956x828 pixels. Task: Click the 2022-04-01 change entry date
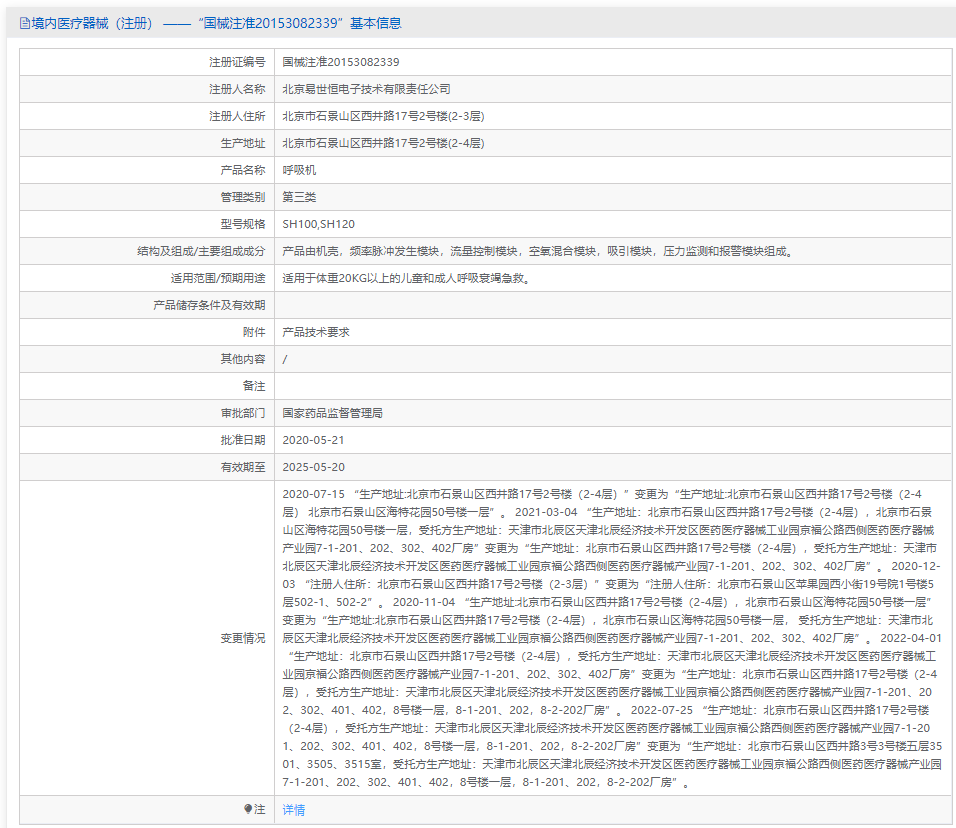[911, 638]
